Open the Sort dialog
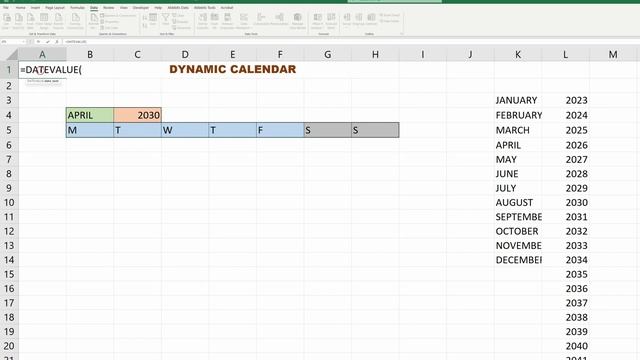Screen dimensions: 640x360 (x=153, y=19)
